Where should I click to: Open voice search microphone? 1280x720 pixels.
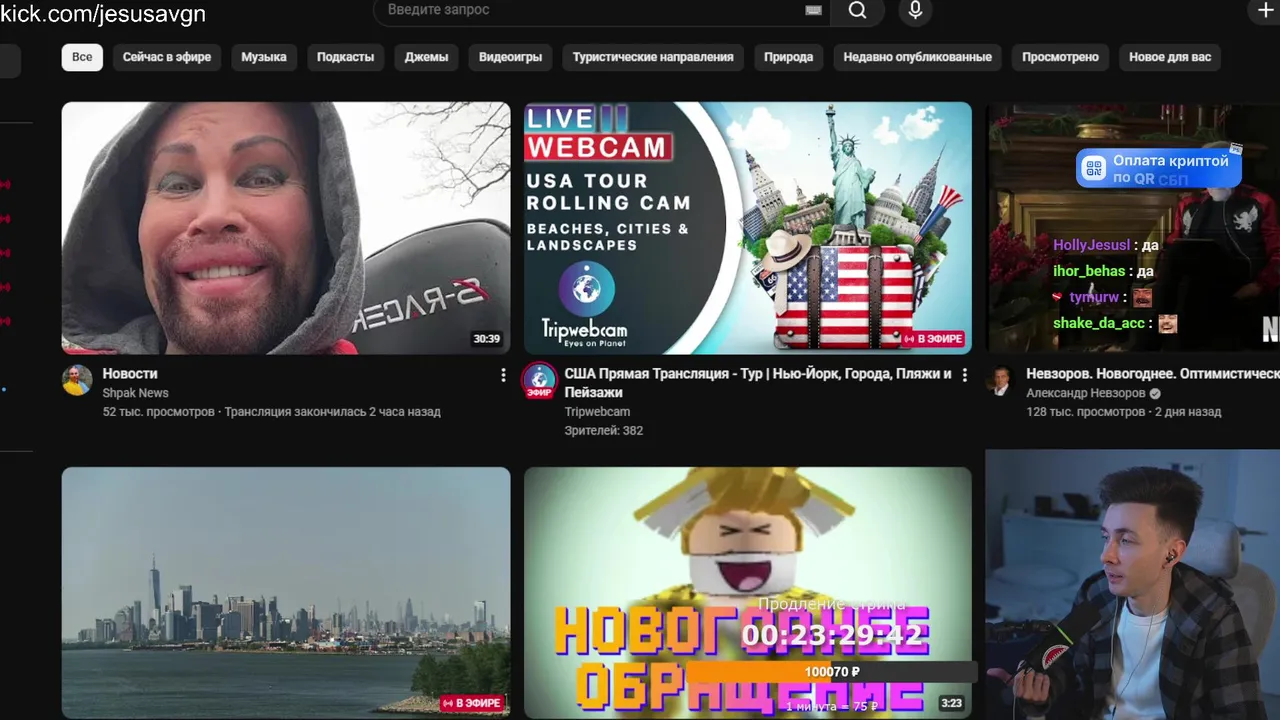click(914, 10)
